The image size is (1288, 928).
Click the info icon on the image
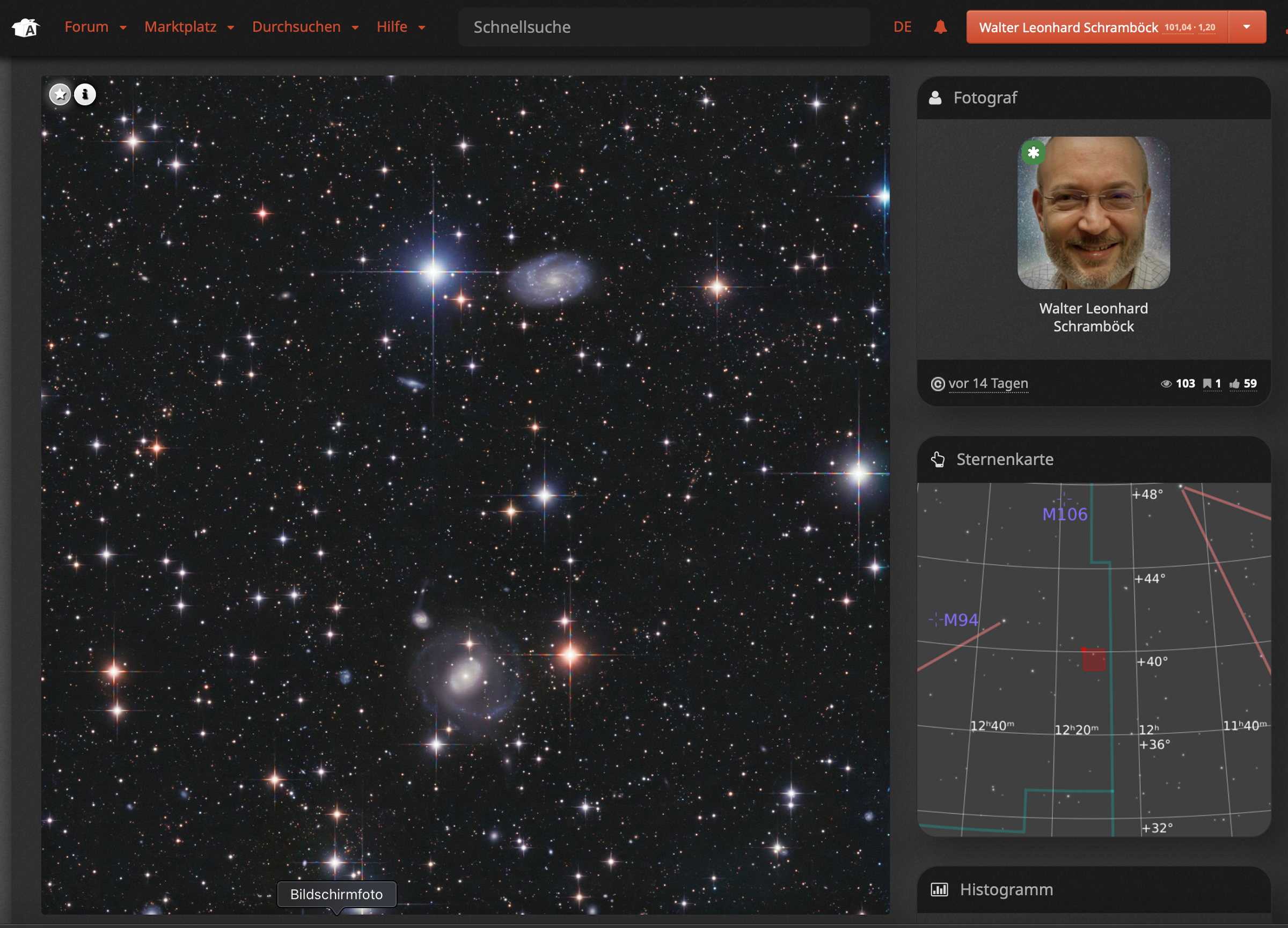pos(85,94)
